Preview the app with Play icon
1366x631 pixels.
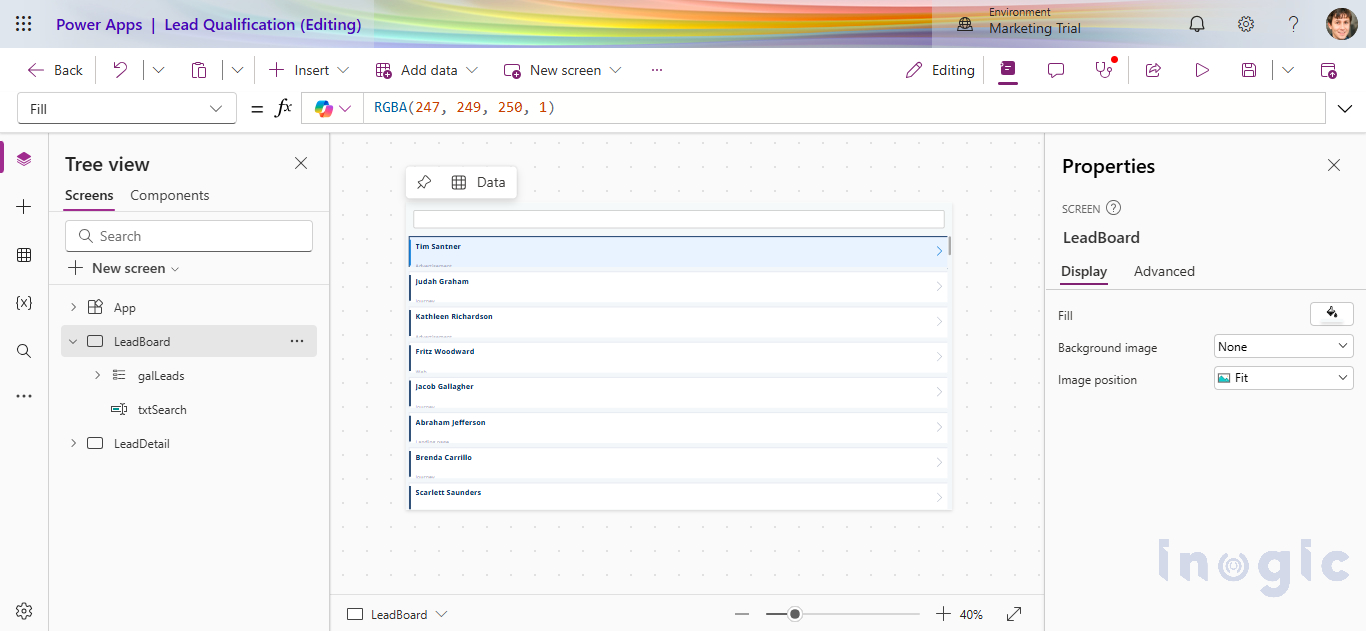click(x=1202, y=70)
